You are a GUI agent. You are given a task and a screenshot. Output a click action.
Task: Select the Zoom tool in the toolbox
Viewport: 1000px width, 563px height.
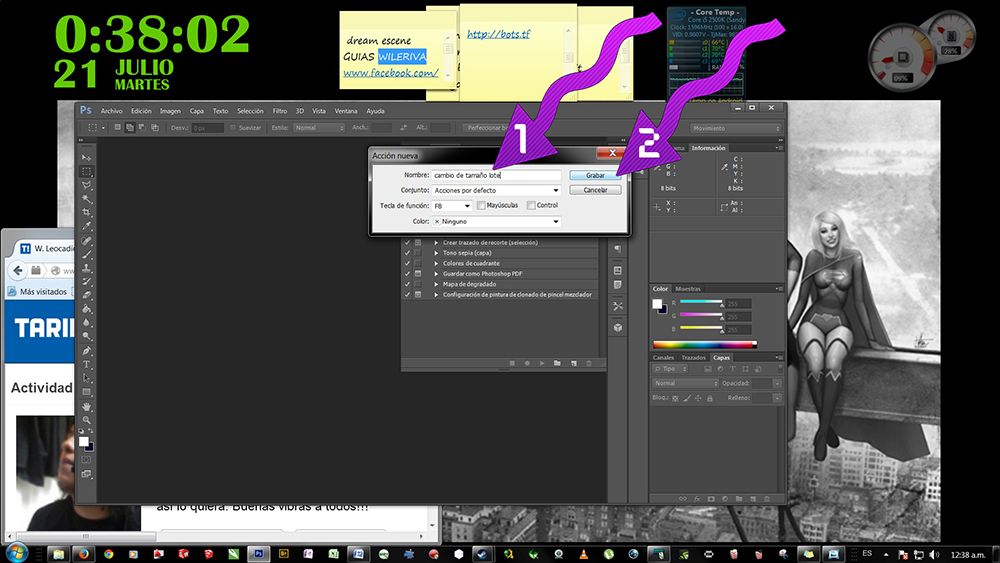click(x=86, y=420)
